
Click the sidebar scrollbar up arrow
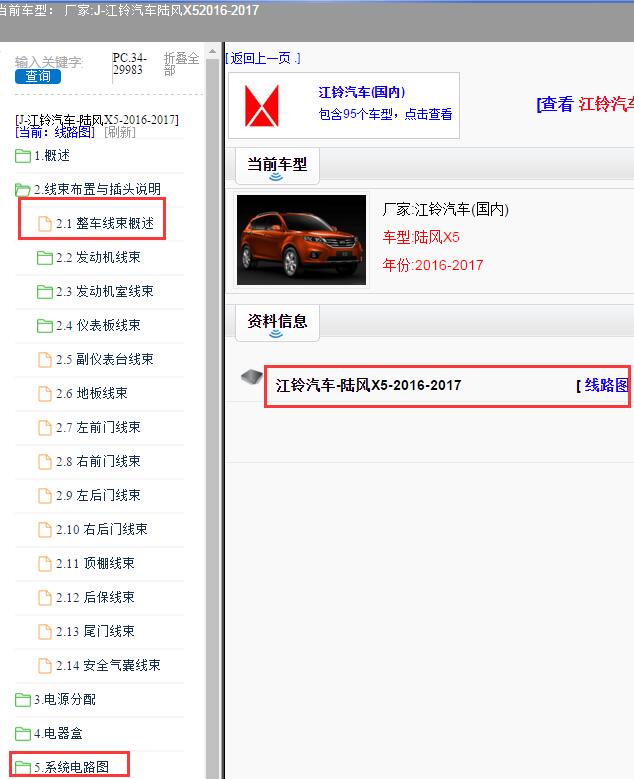[x=212, y=51]
